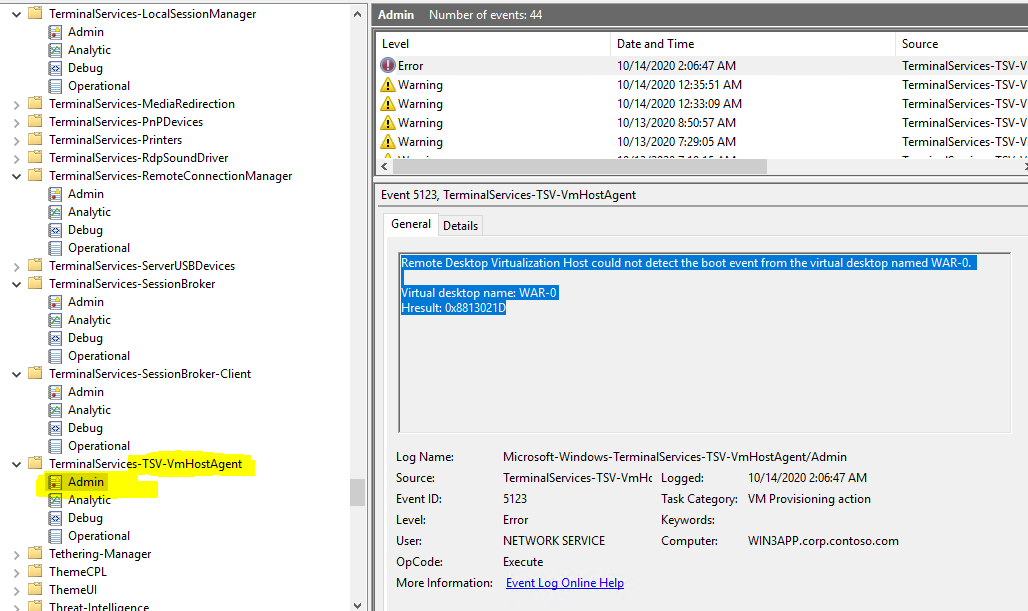Select Admin log icon under SessionBroker
The height and width of the screenshot is (611, 1028).
click(x=56, y=302)
